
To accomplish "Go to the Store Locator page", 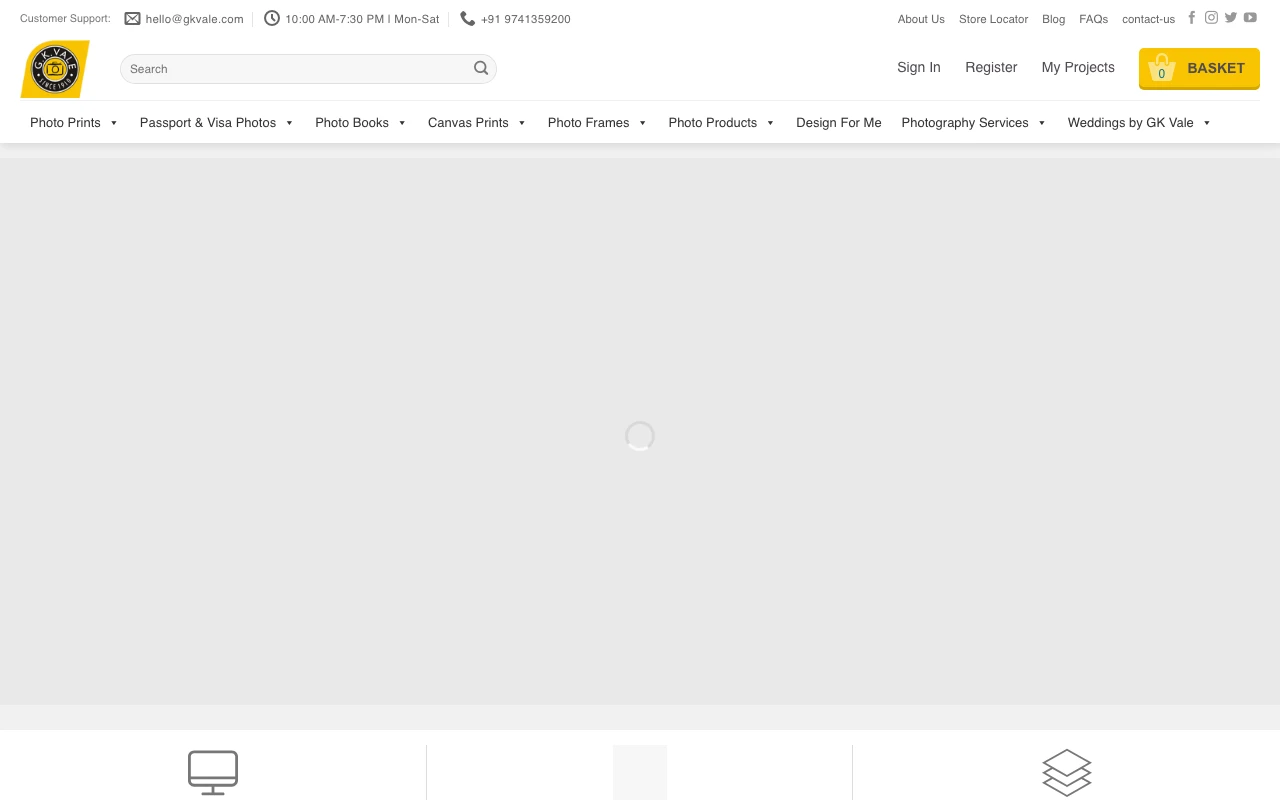I will (993, 19).
